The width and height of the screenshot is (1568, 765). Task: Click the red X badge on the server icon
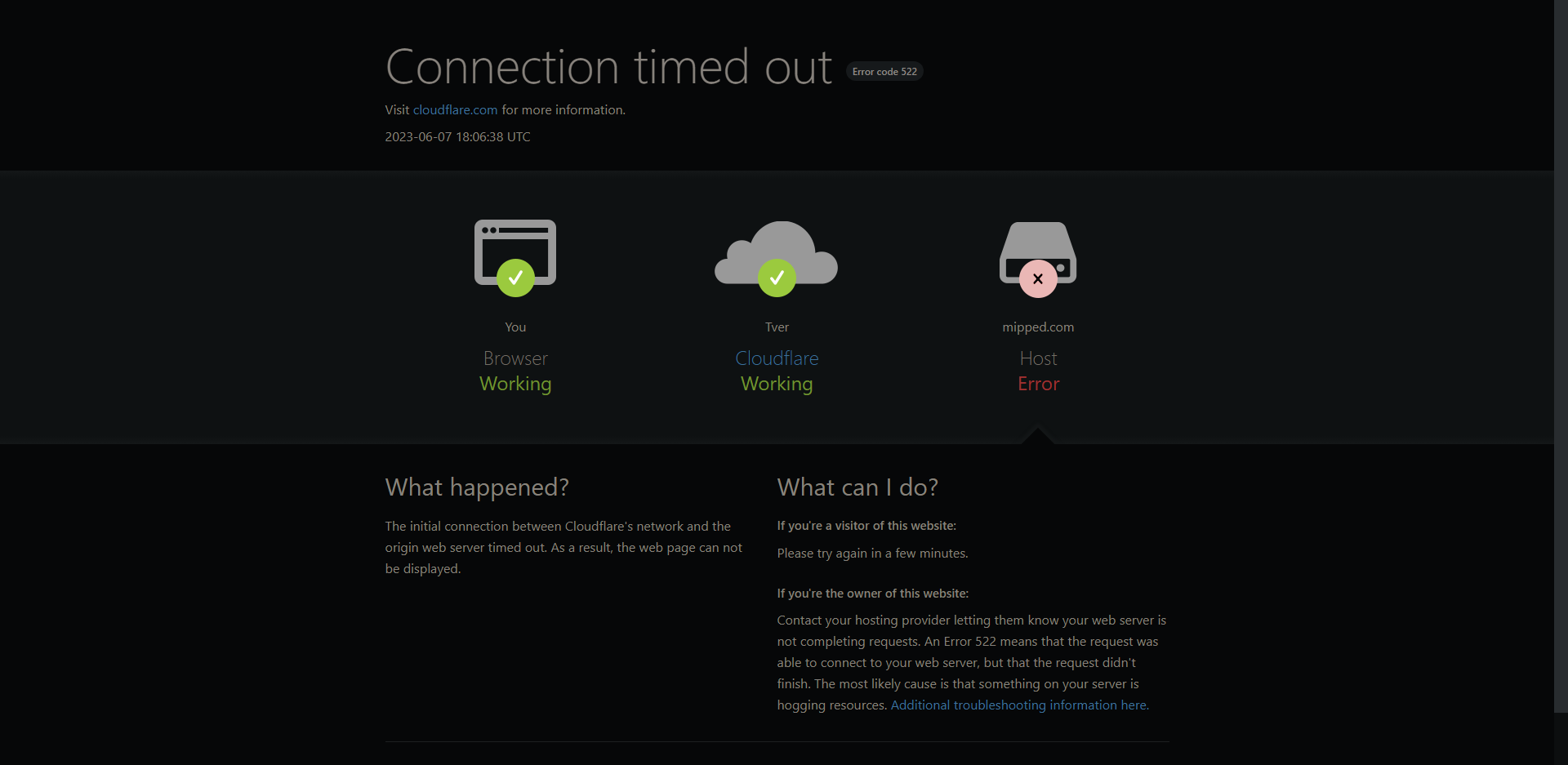tap(1038, 278)
